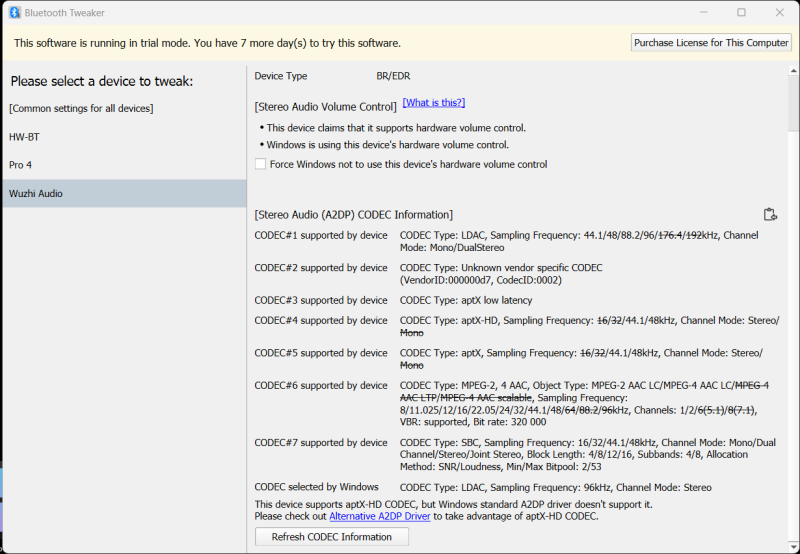This screenshot has width=800, height=554.
Task: Click the scrollbar up arrow
Action: pyautogui.click(x=793, y=70)
